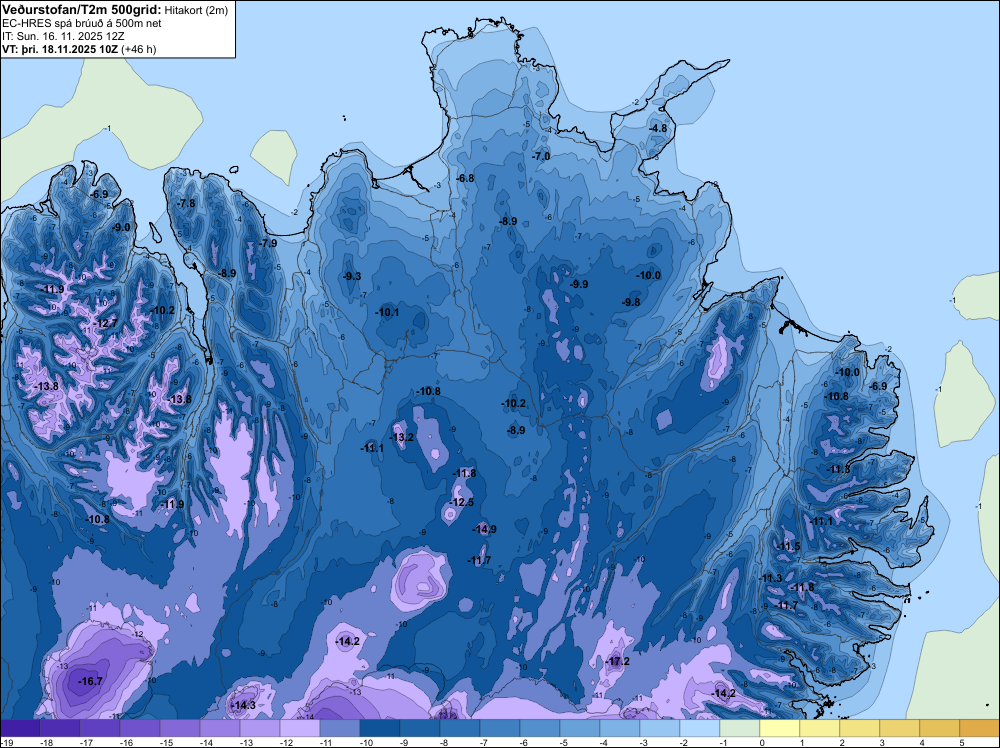Pick the lavender legend swatch labeled -12
This screenshot has height=748, width=1000.
300,728
